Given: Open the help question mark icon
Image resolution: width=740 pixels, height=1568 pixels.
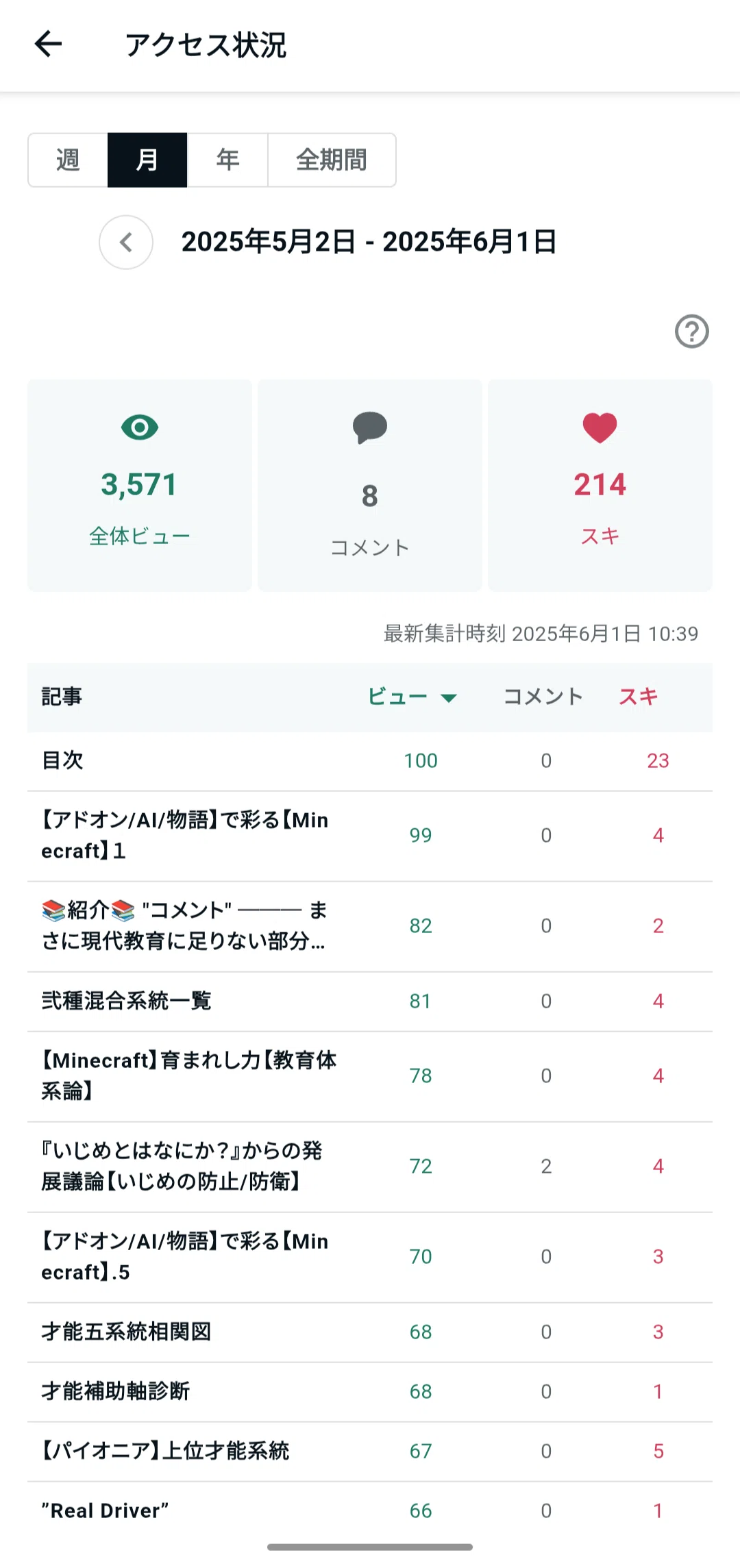Looking at the screenshot, I should [x=691, y=332].
